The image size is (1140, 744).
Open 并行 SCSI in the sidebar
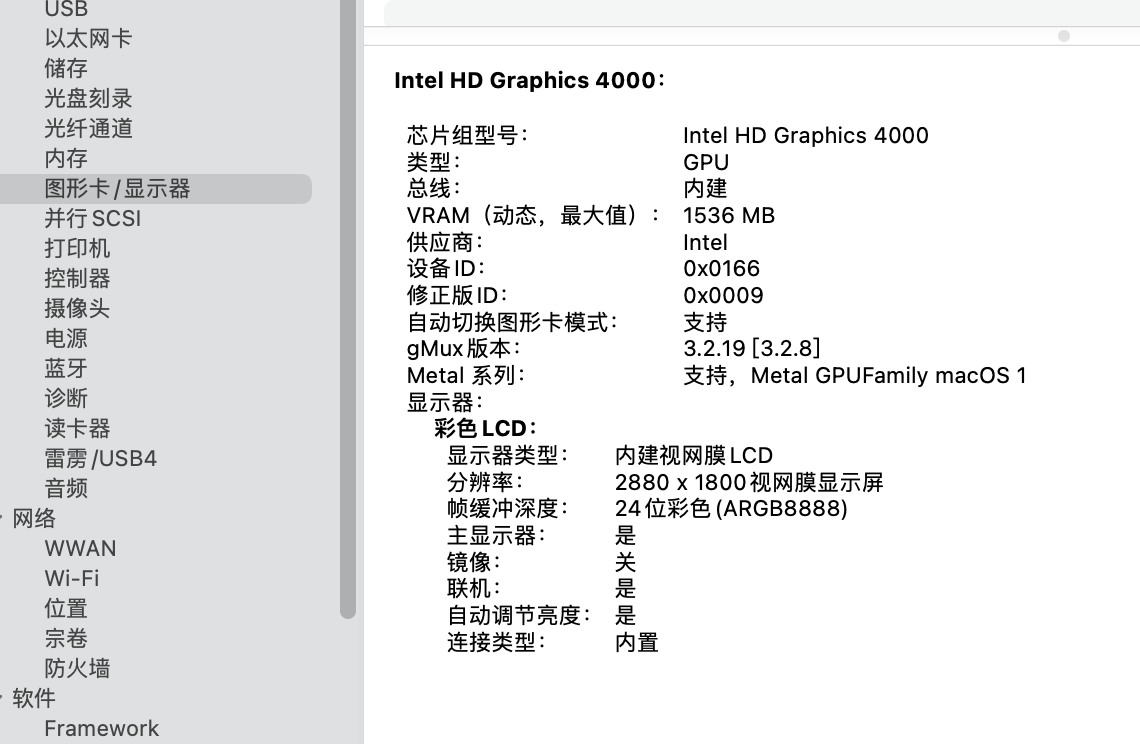click(x=93, y=218)
